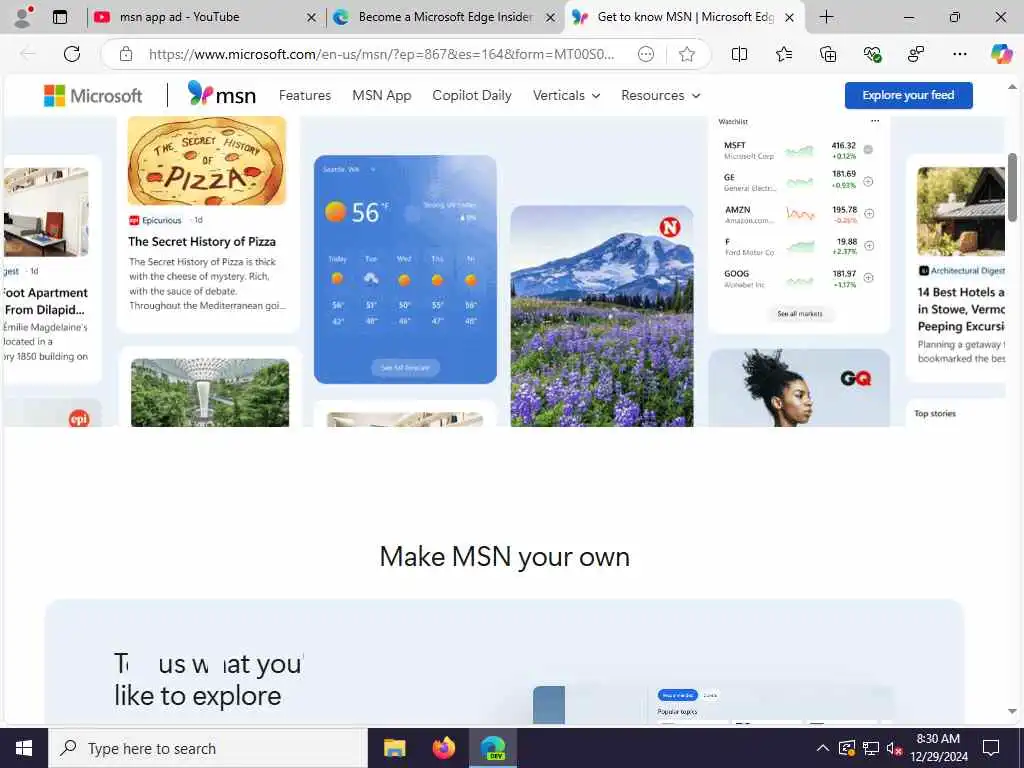Open Settings and more menu
This screenshot has height=768, width=1024.
(959, 54)
